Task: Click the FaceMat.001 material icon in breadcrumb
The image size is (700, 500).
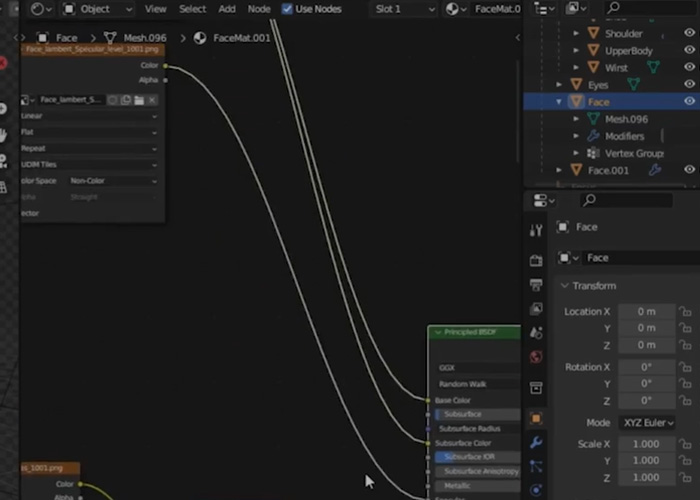Action: click(x=200, y=38)
